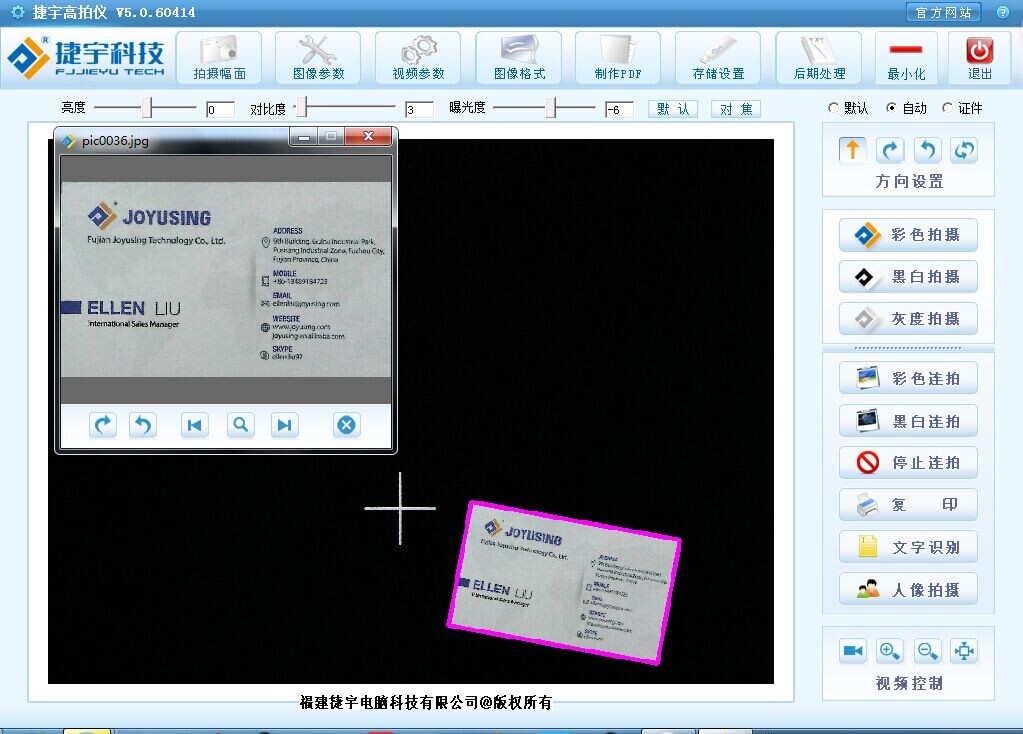Click the pic0036.jpg business card preview image
The image size is (1023, 734).
226,279
